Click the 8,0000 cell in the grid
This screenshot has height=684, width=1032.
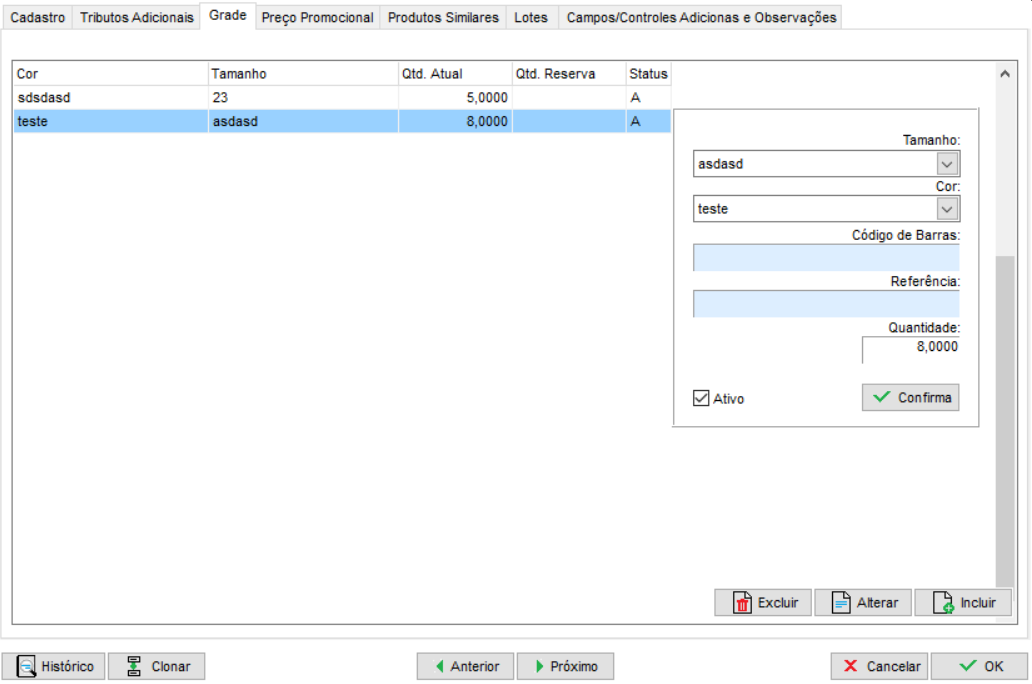point(455,121)
